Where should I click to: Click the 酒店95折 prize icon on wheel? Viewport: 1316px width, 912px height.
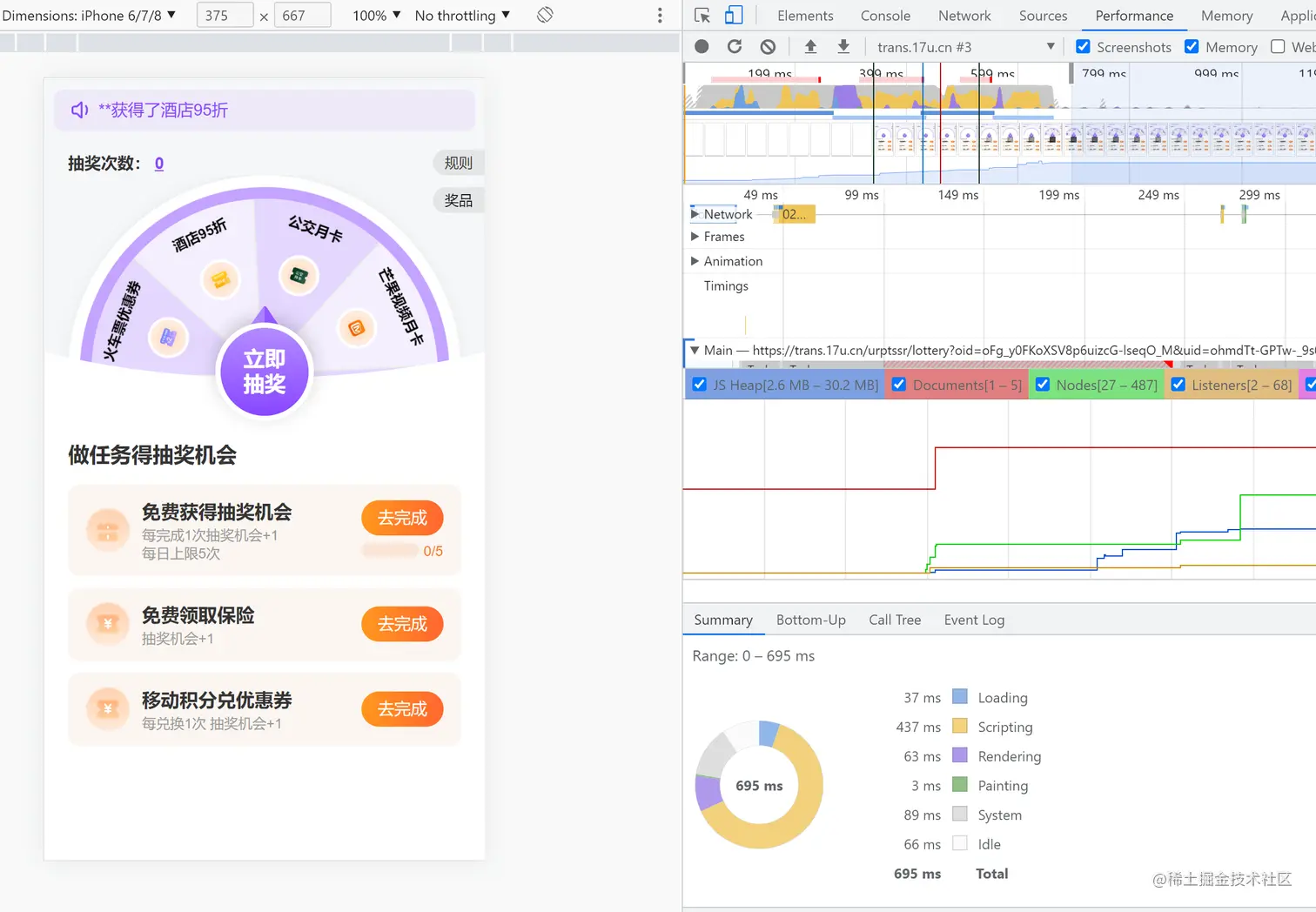[x=220, y=279]
